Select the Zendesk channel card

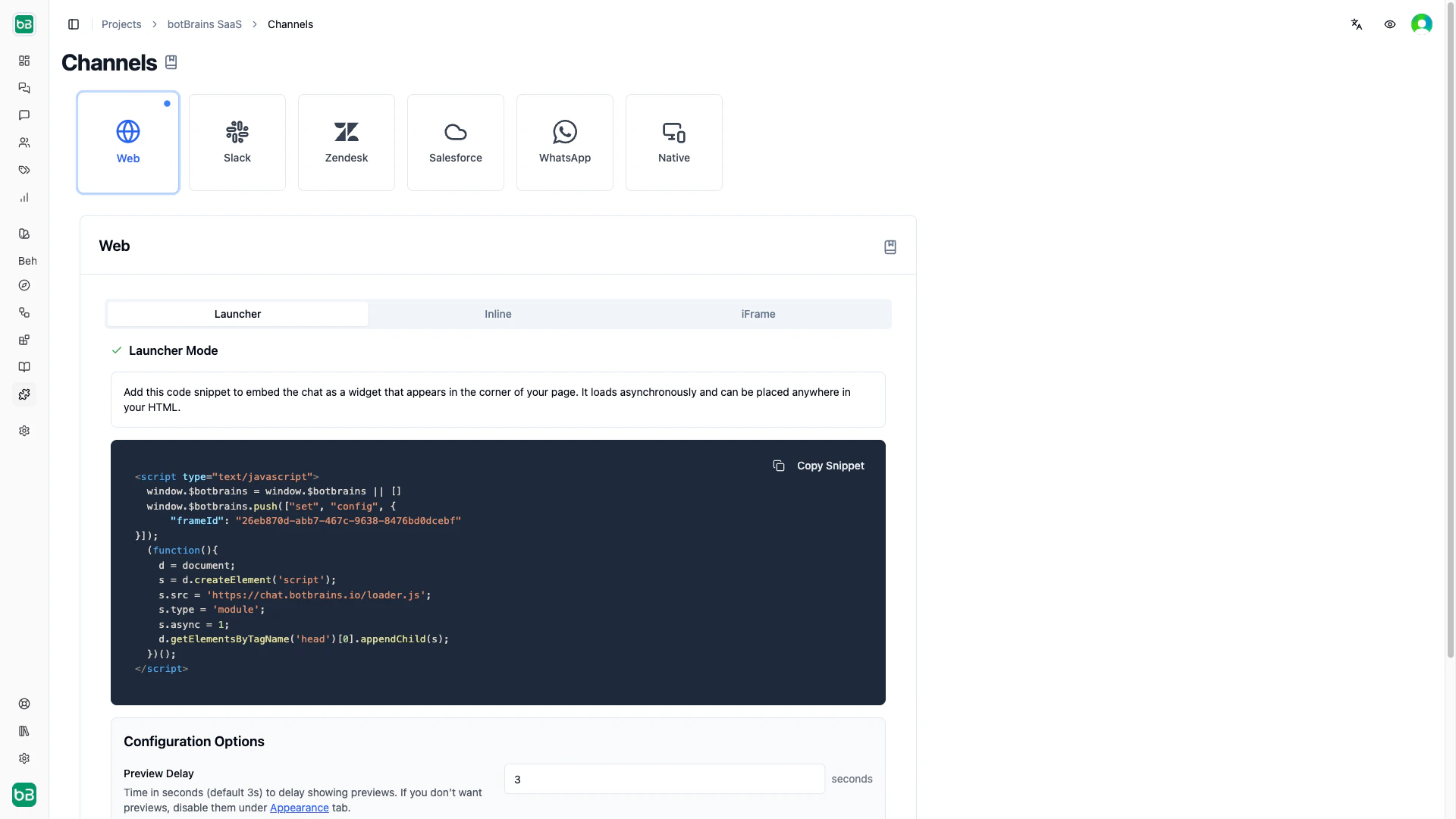(346, 143)
